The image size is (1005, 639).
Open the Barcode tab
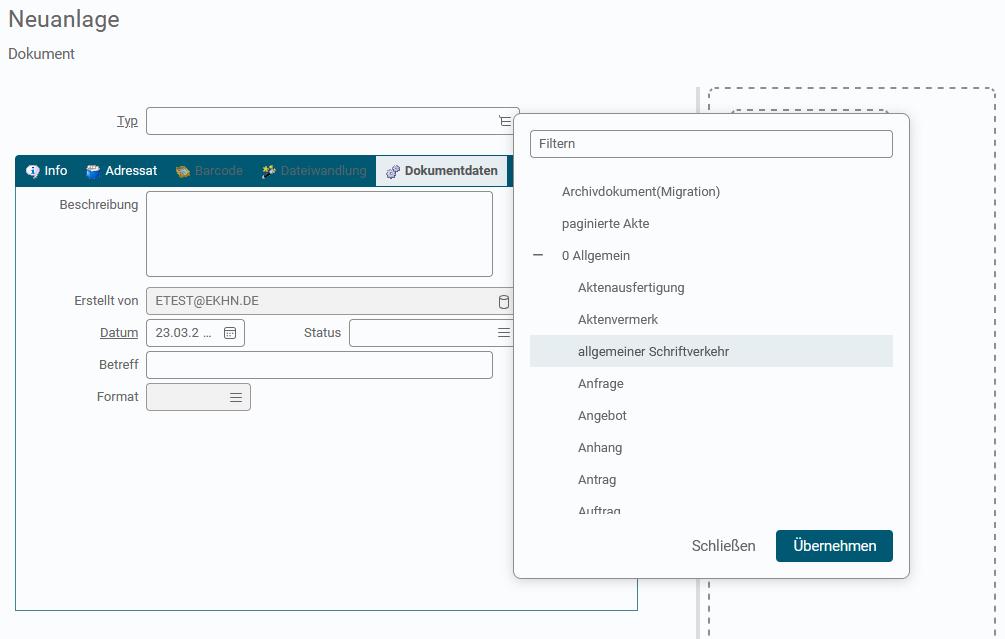pos(209,171)
